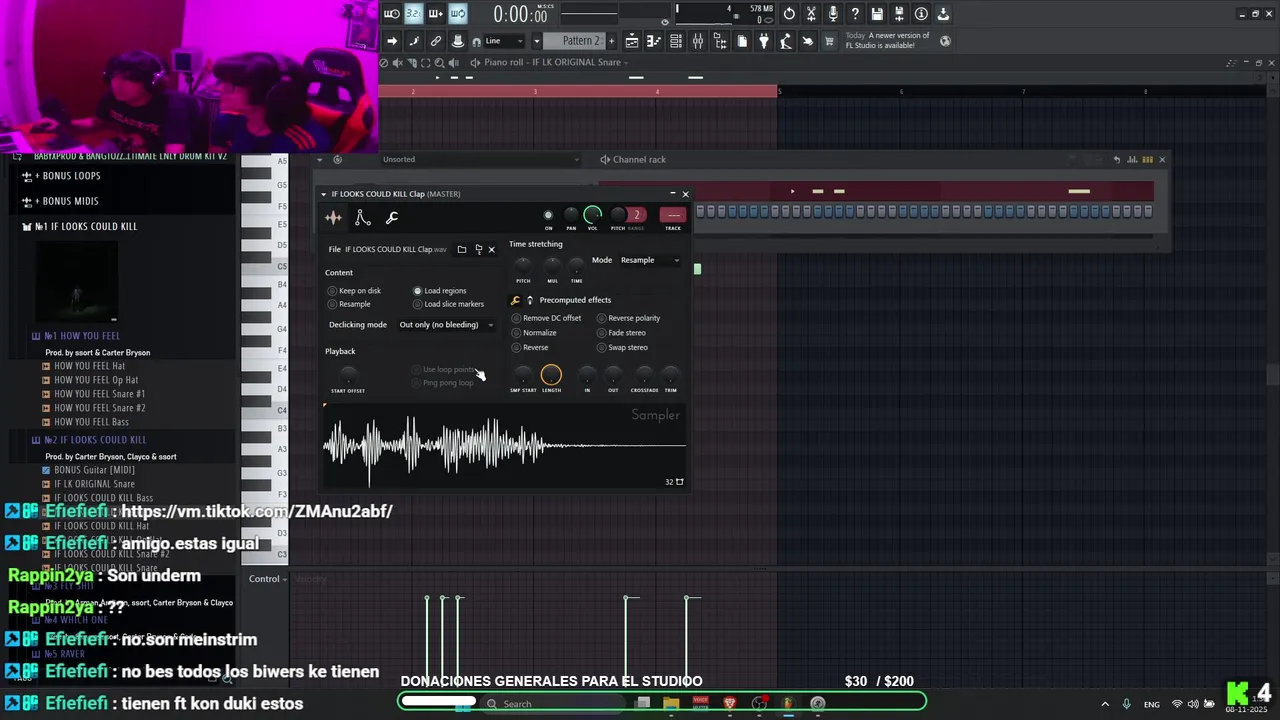
Task: Open the browser folder for sample file
Action: pos(461,249)
